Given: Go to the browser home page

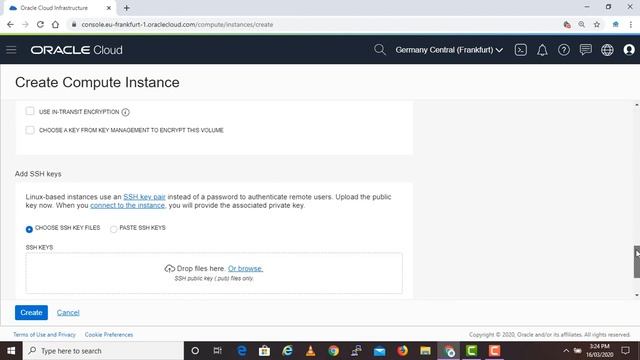Looking at the screenshot, I should [x=55, y=24].
